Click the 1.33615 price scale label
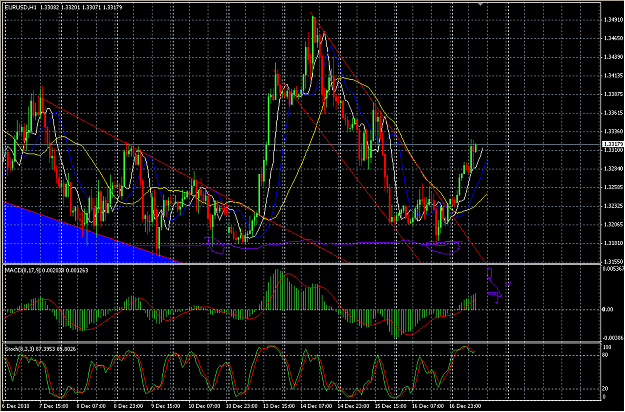Image resolution: width=625 pixels, height=412 pixels. 612,113
